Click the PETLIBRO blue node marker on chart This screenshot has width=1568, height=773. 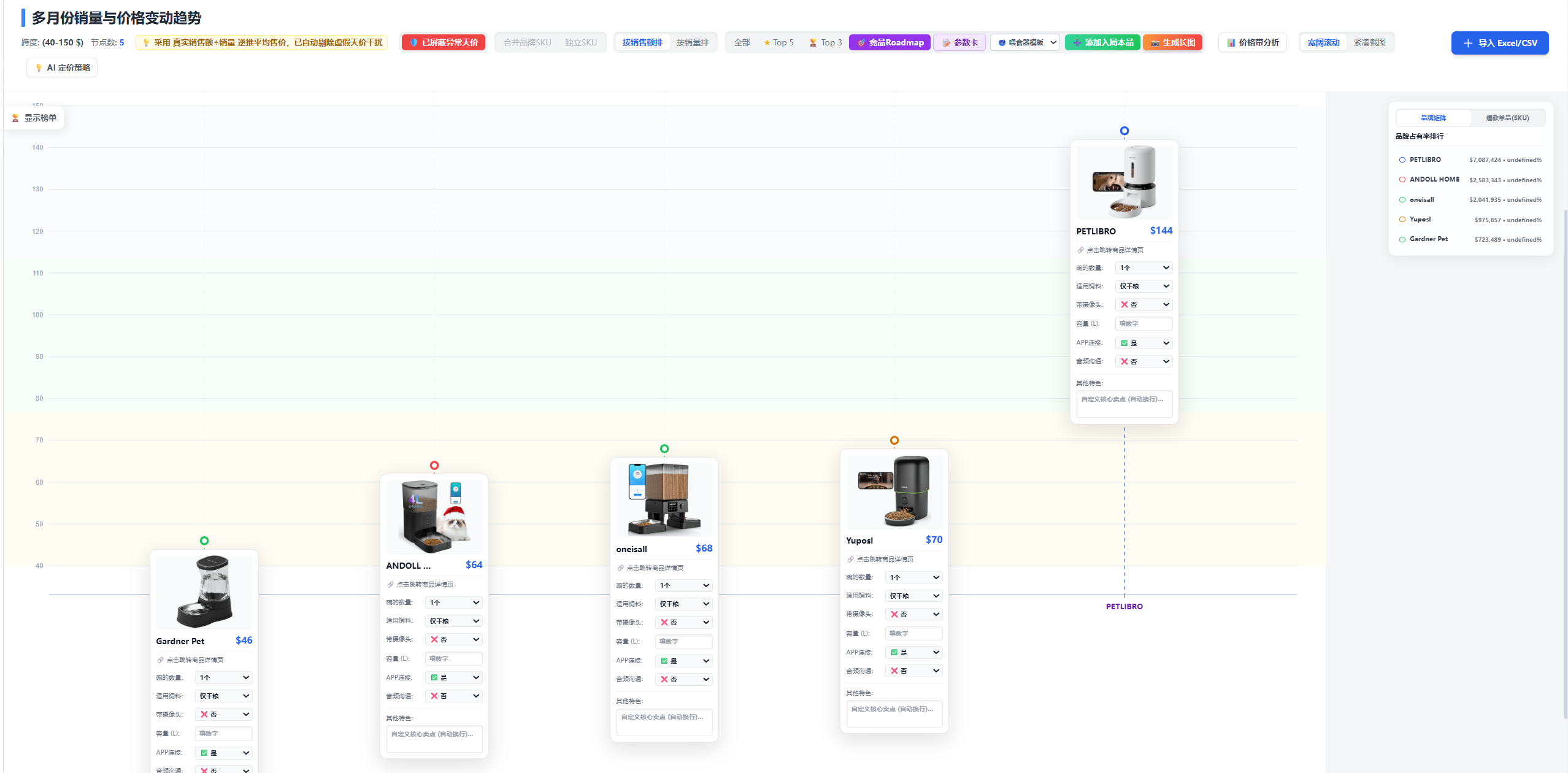point(1124,131)
